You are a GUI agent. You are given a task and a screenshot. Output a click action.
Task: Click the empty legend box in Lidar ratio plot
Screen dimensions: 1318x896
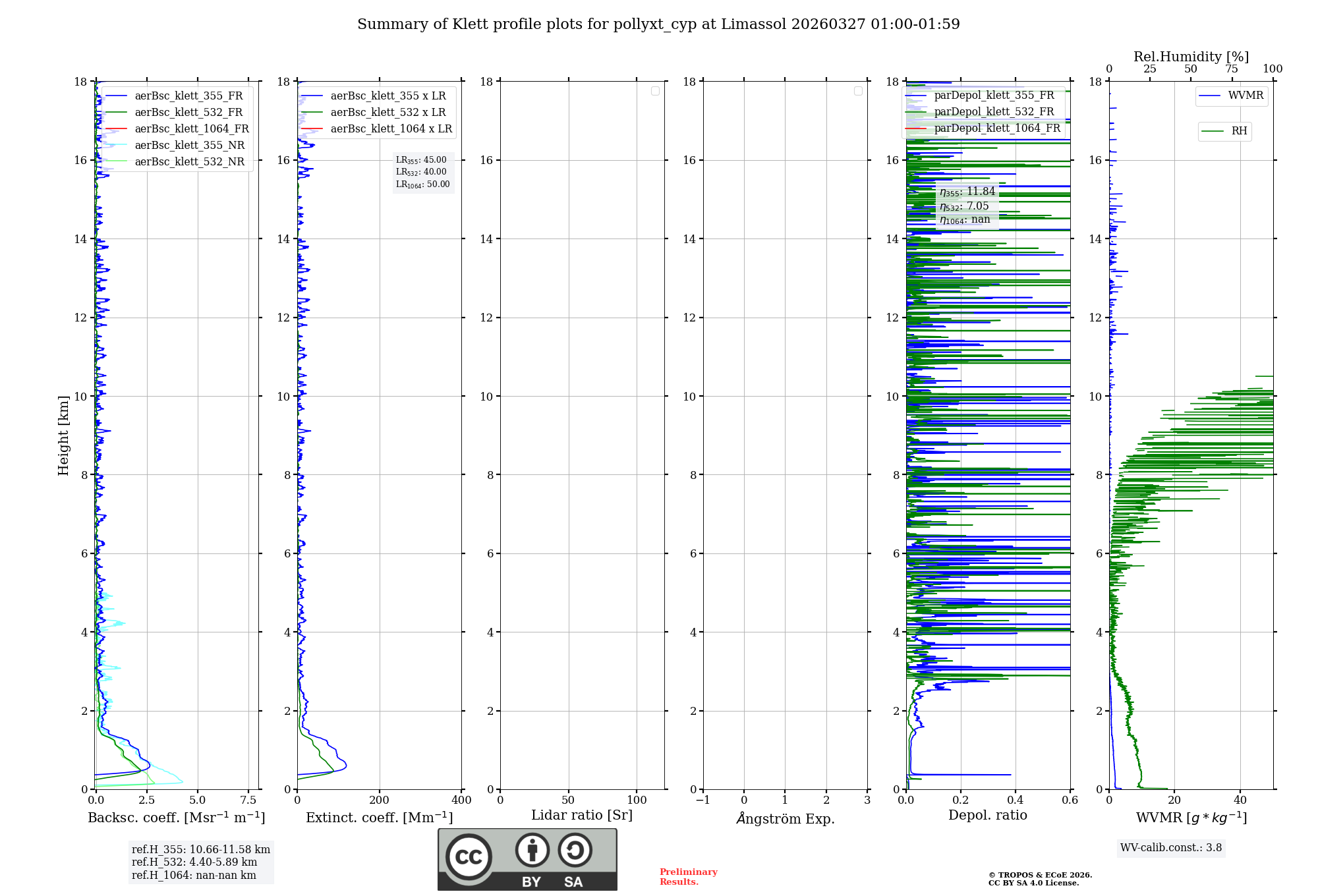[x=655, y=91]
